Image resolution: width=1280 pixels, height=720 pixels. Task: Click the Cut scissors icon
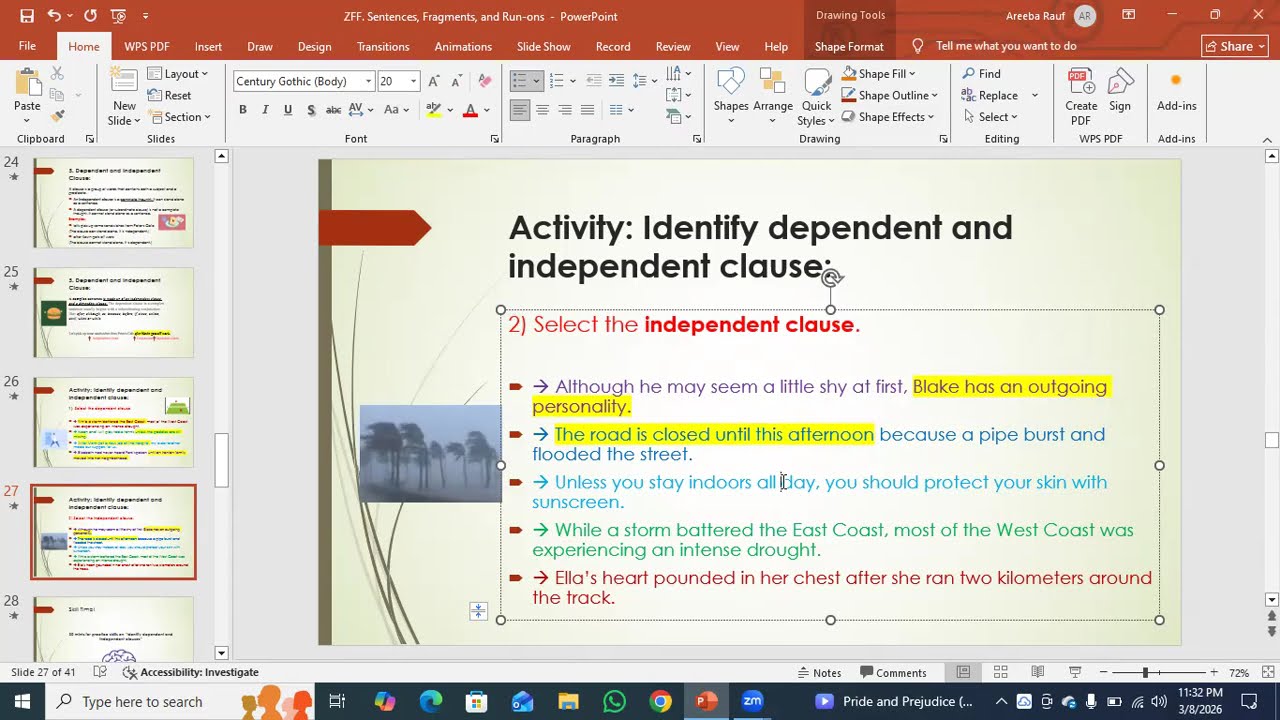click(x=57, y=74)
